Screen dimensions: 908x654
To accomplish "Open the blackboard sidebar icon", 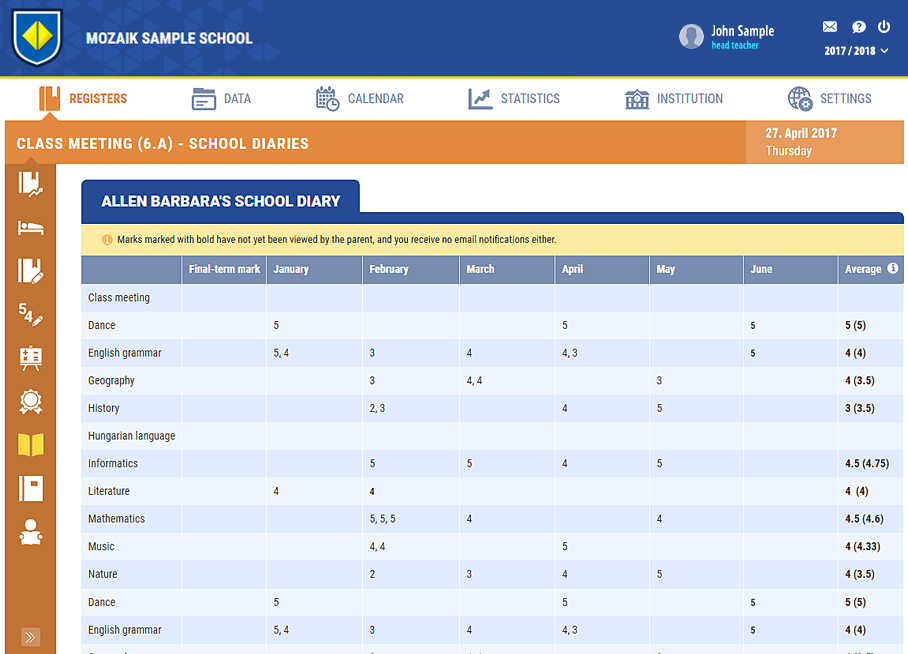I will pyautogui.click(x=30, y=359).
